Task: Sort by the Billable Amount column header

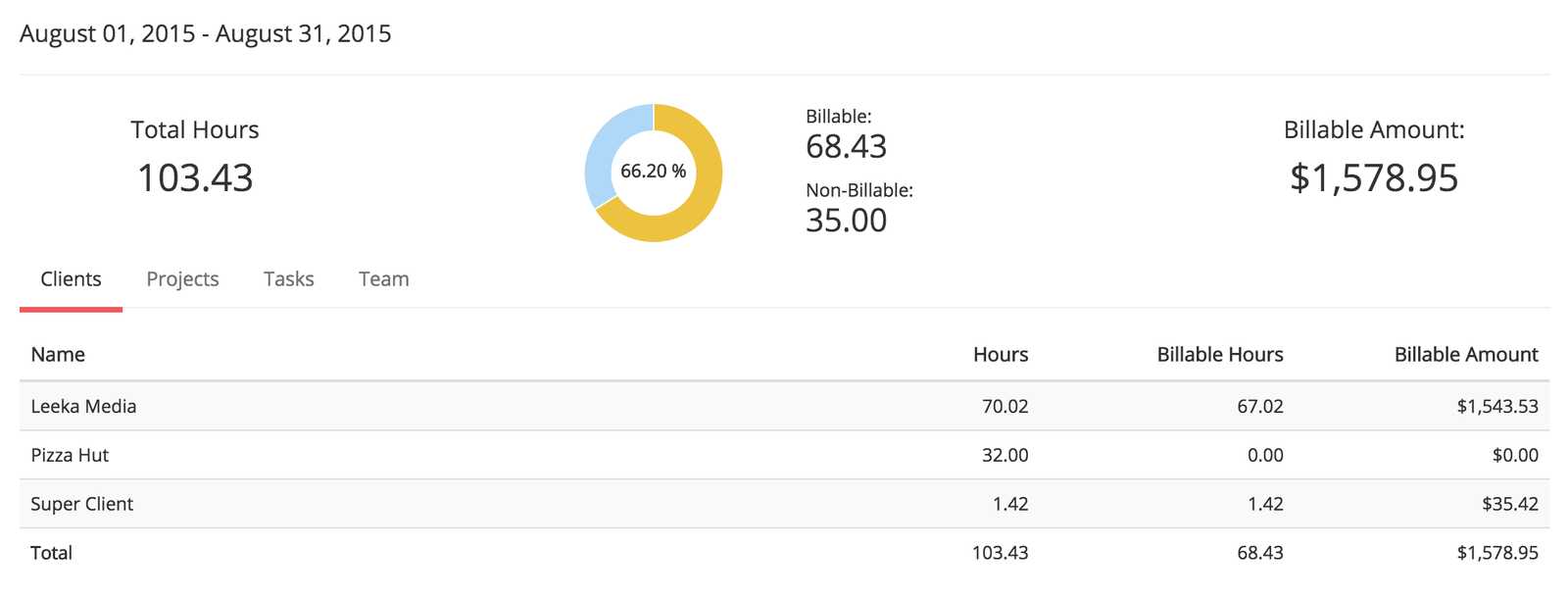Action: click(x=1466, y=354)
